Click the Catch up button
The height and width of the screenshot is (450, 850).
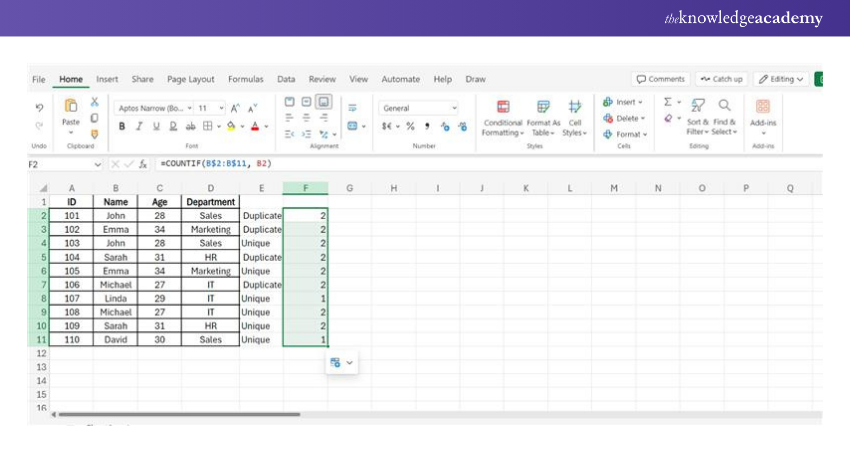click(721, 79)
